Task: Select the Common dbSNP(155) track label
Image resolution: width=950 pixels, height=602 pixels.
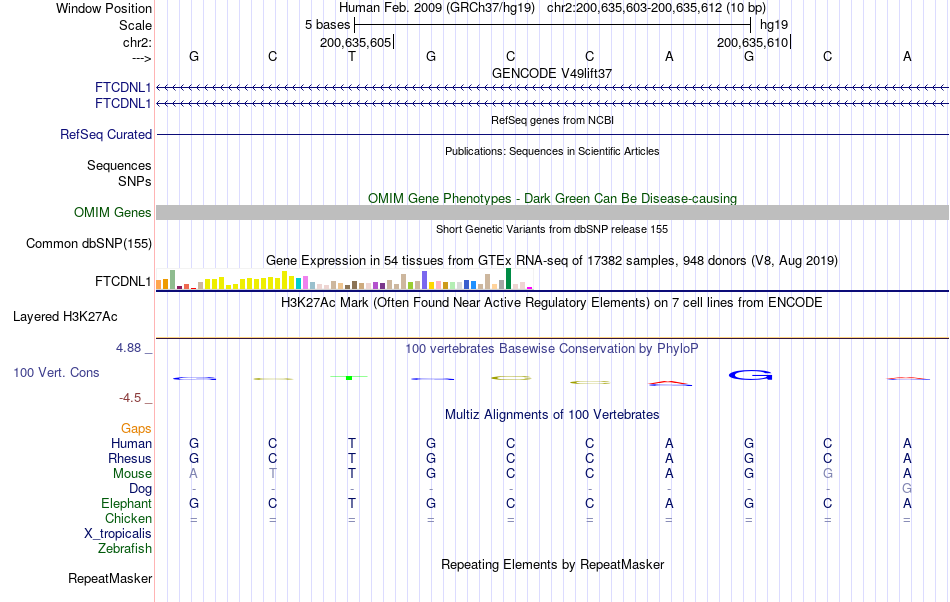Action: tap(88, 243)
